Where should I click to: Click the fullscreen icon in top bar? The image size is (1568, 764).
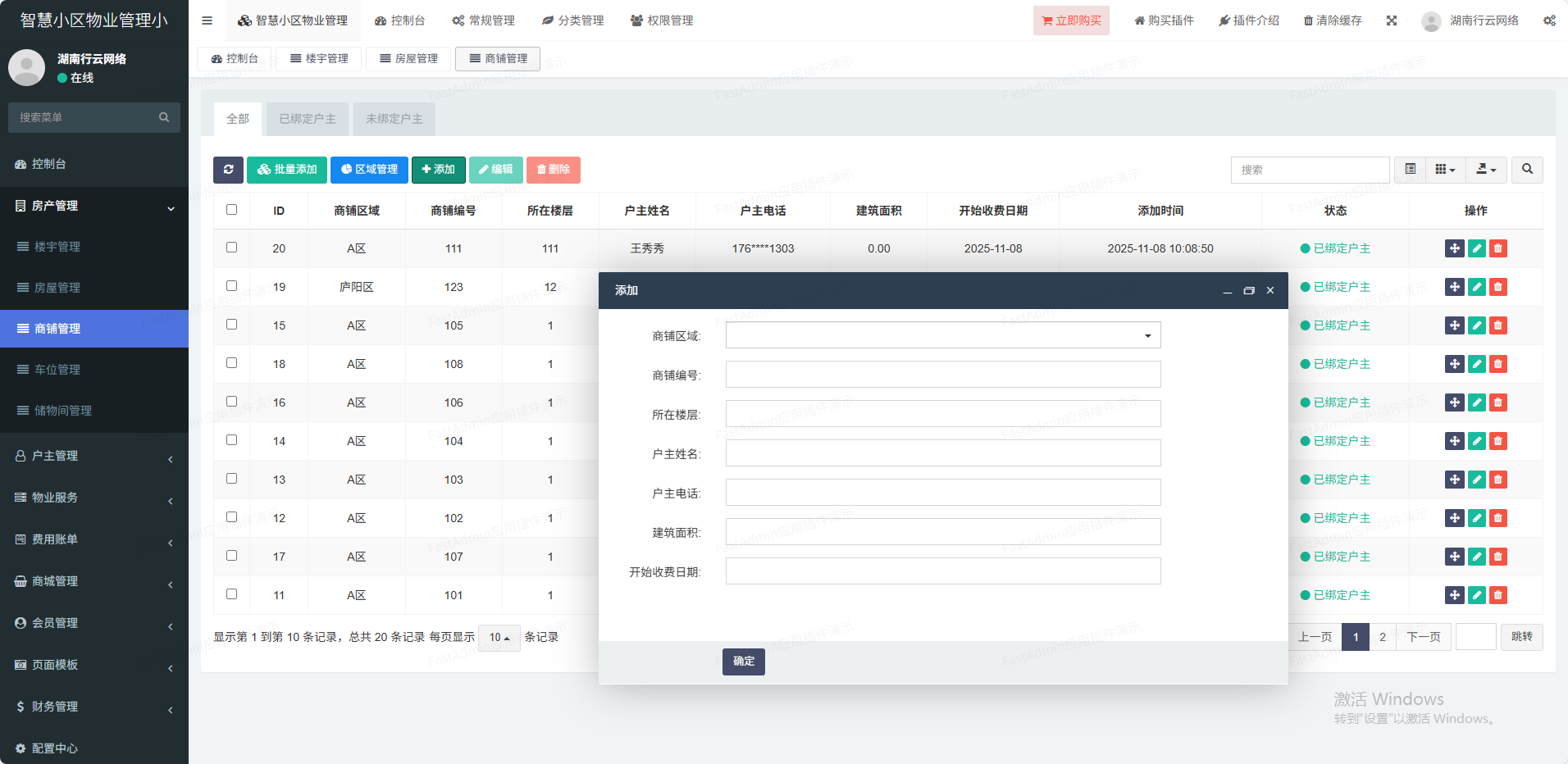[1391, 20]
